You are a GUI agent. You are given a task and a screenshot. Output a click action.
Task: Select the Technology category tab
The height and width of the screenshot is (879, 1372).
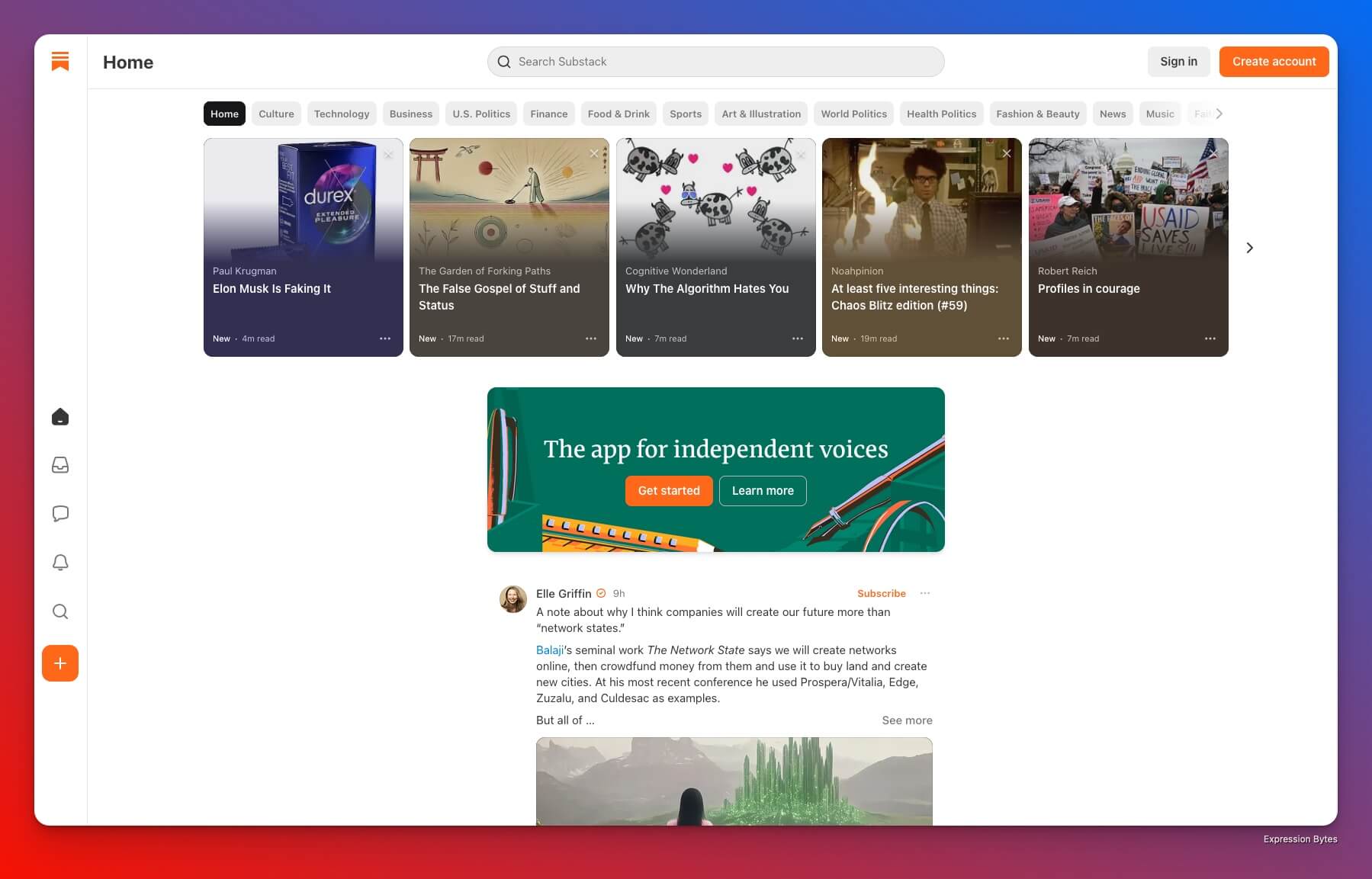[342, 114]
